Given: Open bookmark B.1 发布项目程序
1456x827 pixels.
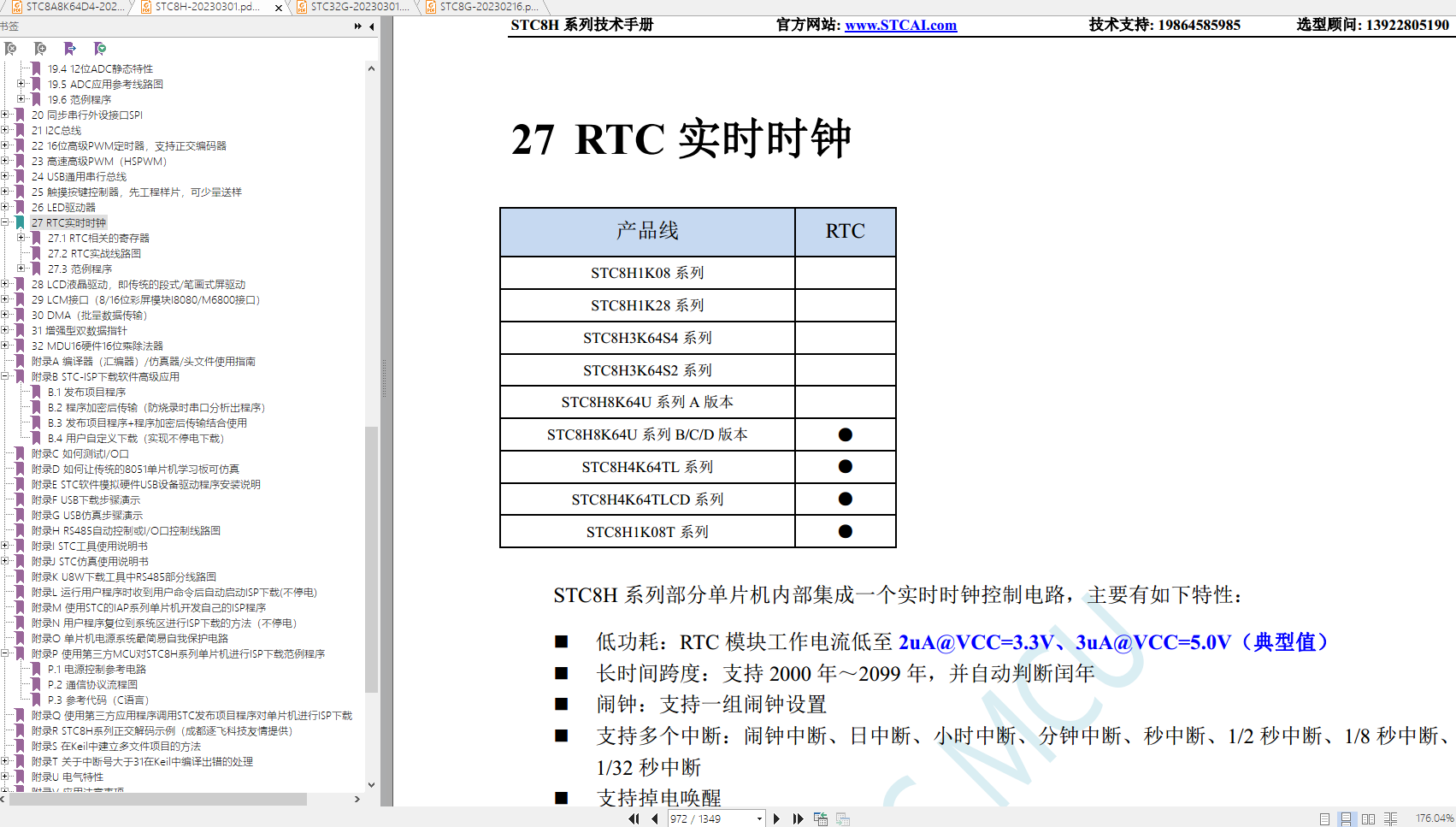Looking at the screenshot, I should pos(86,392).
